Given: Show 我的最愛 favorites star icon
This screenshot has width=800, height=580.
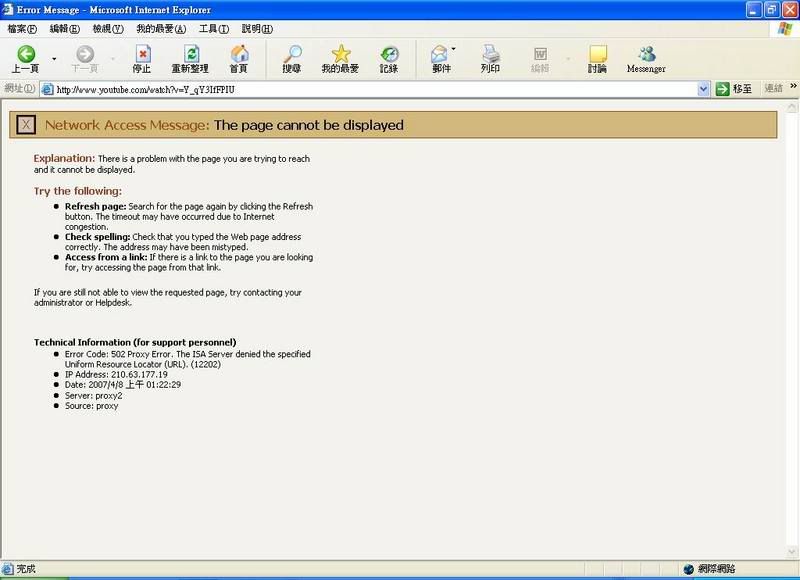Looking at the screenshot, I should [340, 59].
